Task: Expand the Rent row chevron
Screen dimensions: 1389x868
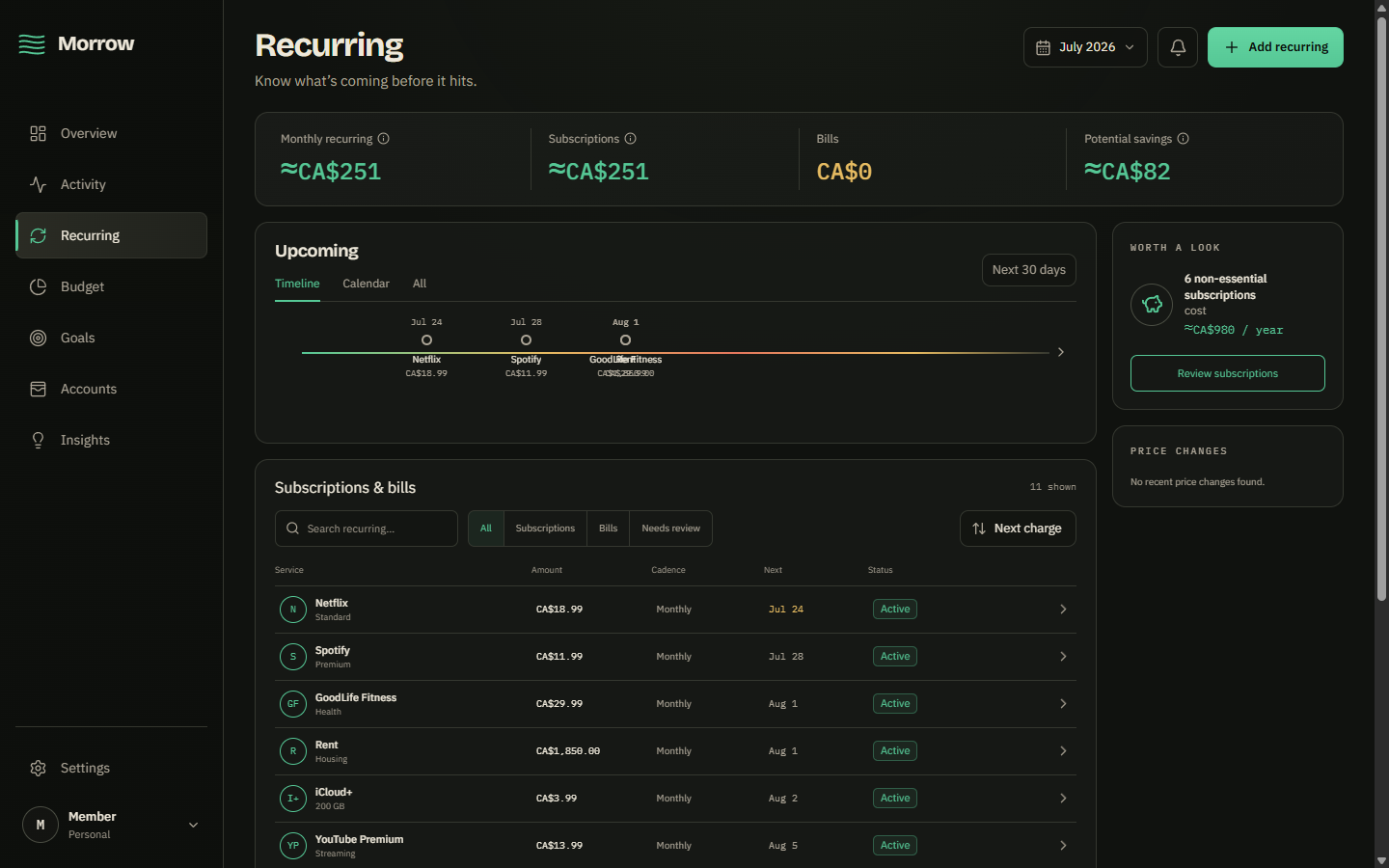Action: (x=1063, y=751)
